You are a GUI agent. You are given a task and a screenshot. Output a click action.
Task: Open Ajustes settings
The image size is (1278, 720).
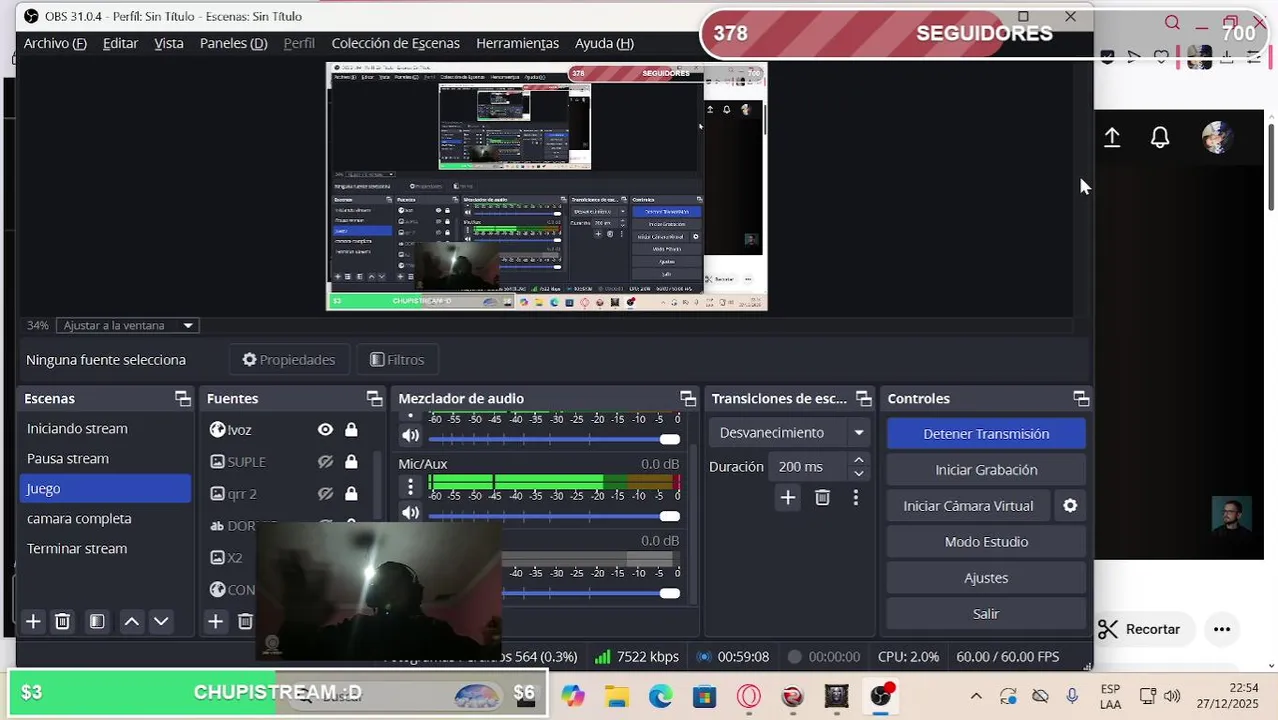tap(986, 578)
